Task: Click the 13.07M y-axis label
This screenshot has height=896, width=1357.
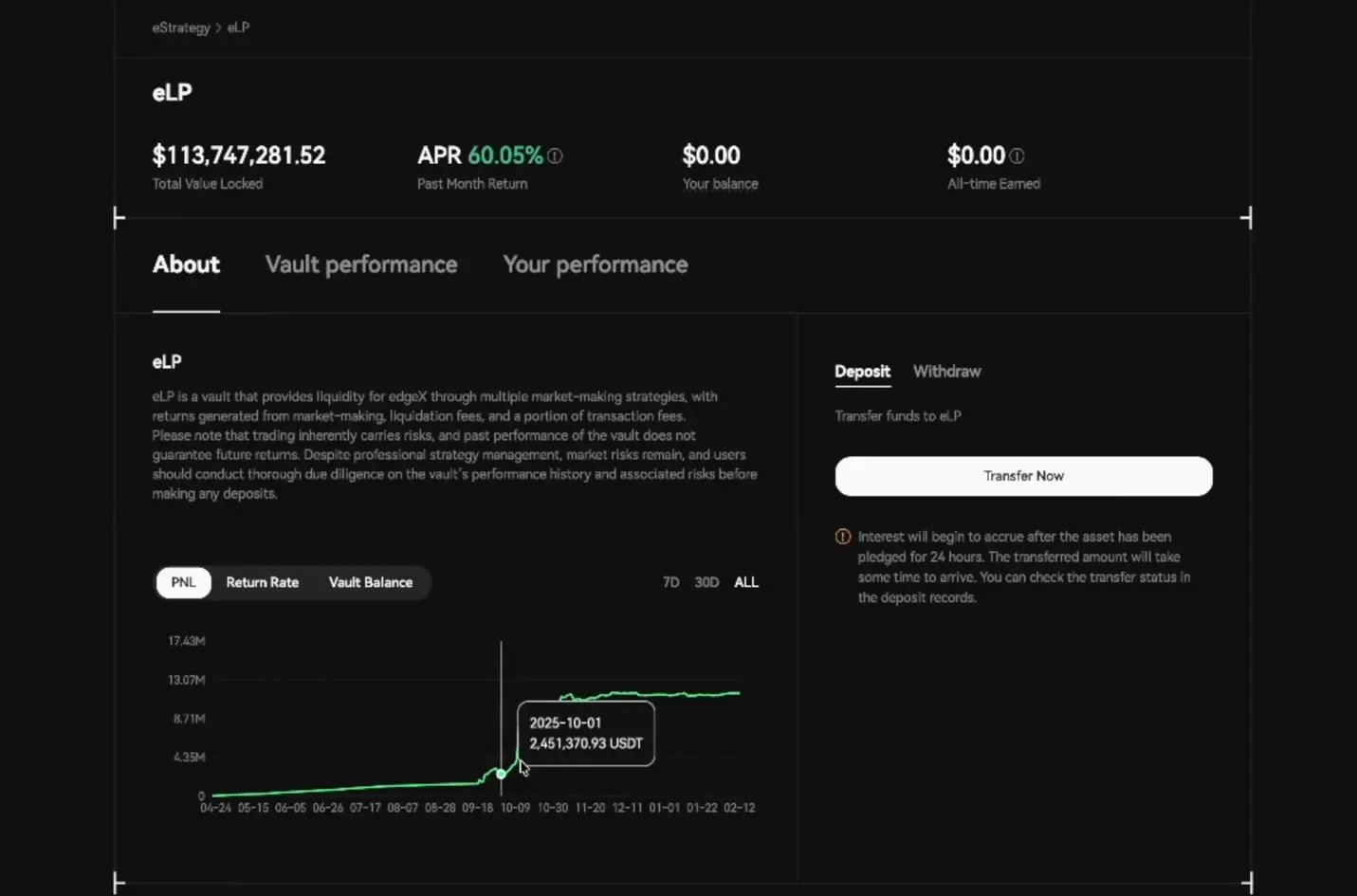Action: (x=187, y=680)
